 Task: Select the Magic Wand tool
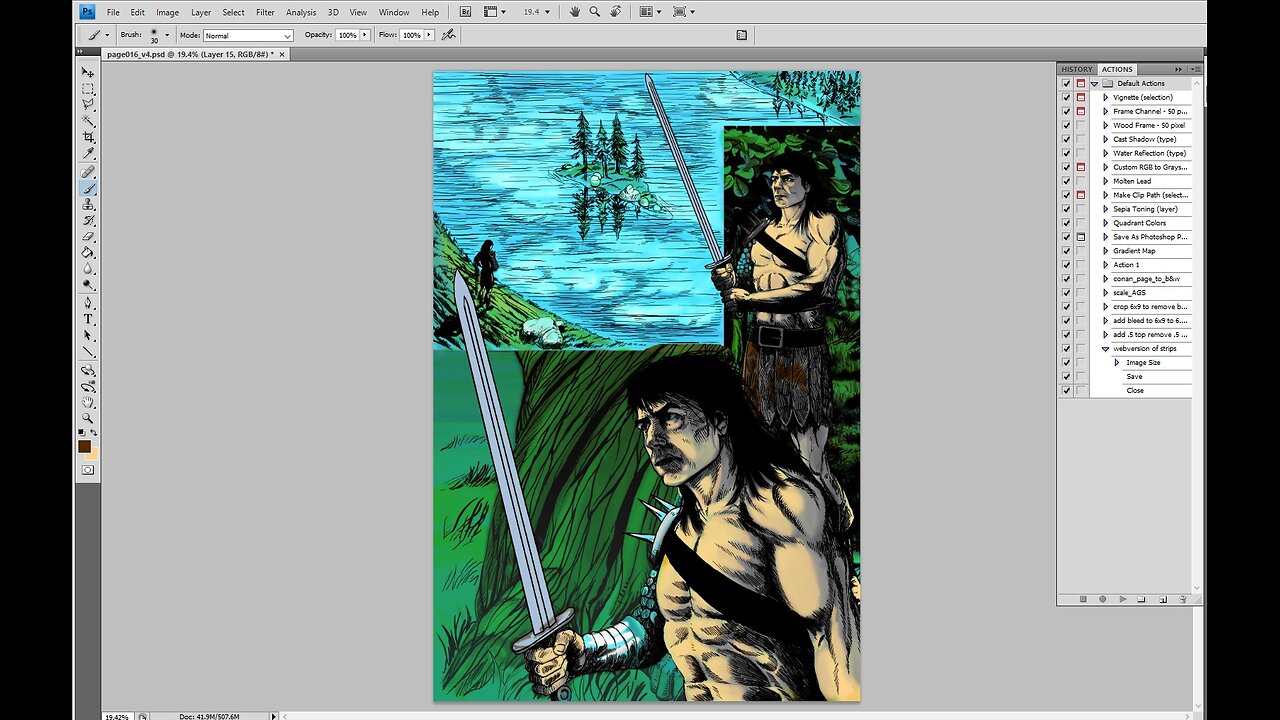[x=88, y=120]
